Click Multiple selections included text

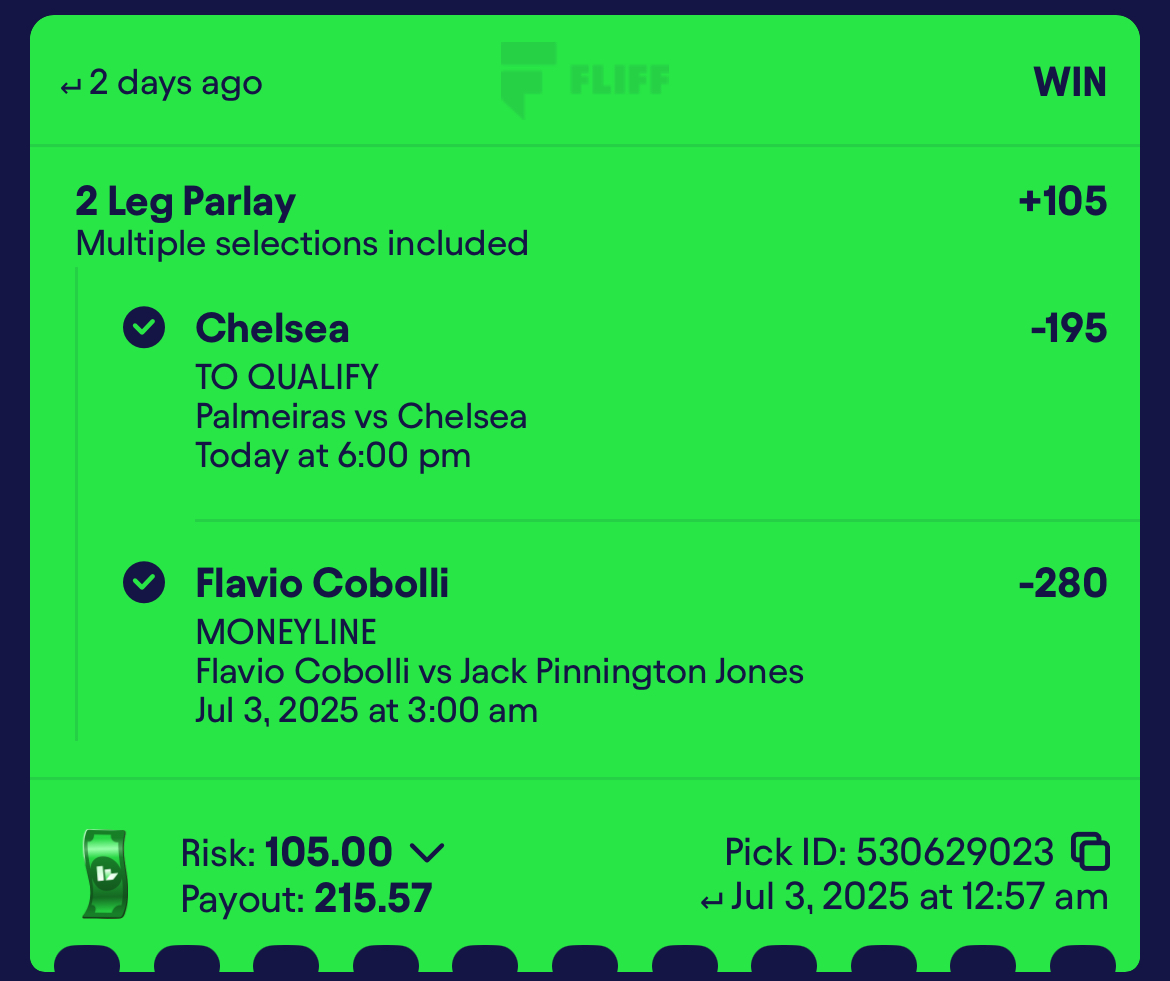coord(302,244)
